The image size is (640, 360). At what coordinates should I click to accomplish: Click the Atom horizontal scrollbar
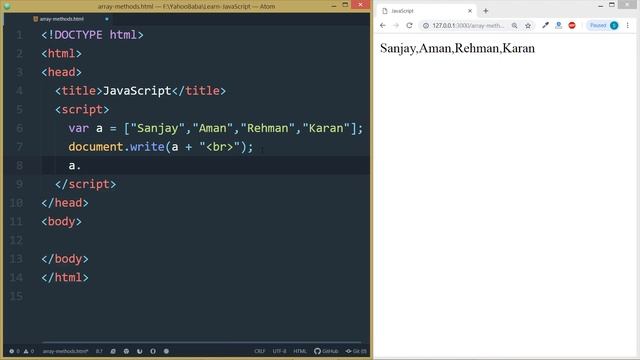(x=202, y=342)
